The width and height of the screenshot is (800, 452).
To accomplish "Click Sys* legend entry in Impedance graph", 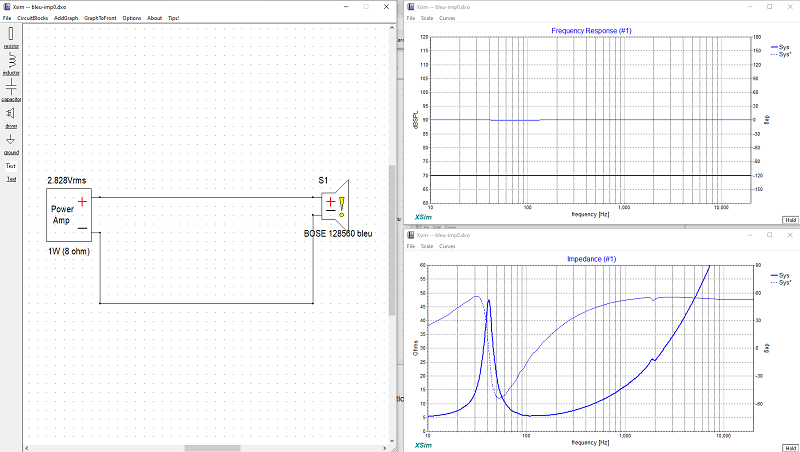I will (x=781, y=282).
